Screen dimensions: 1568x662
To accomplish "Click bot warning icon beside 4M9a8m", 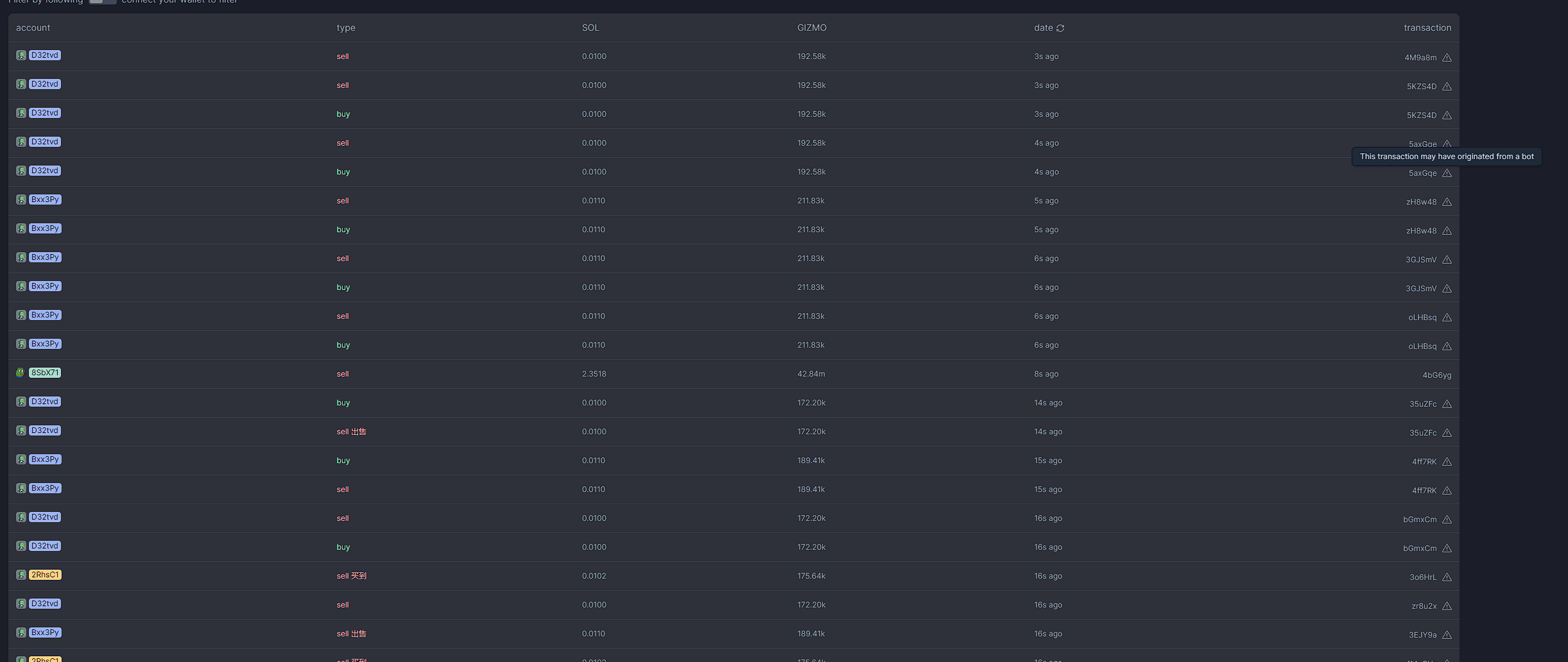I will point(1447,58).
